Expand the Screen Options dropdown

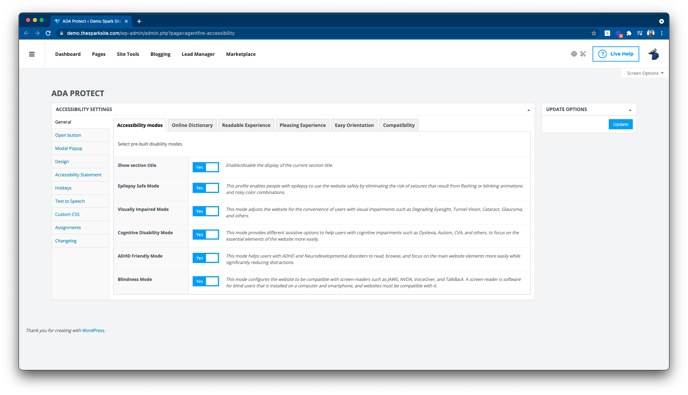click(x=645, y=73)
